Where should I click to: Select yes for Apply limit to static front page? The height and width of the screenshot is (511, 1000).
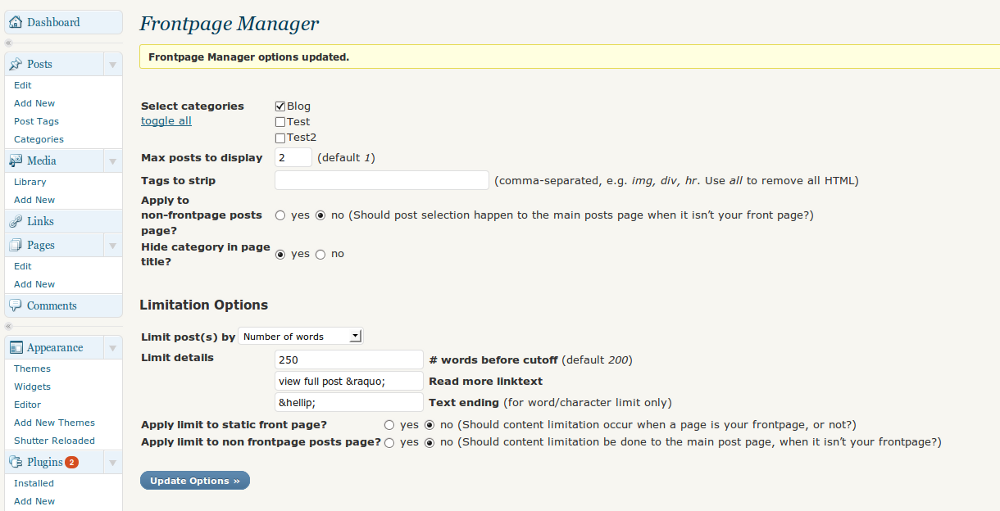pyautogui.click(x=389, y=425)
